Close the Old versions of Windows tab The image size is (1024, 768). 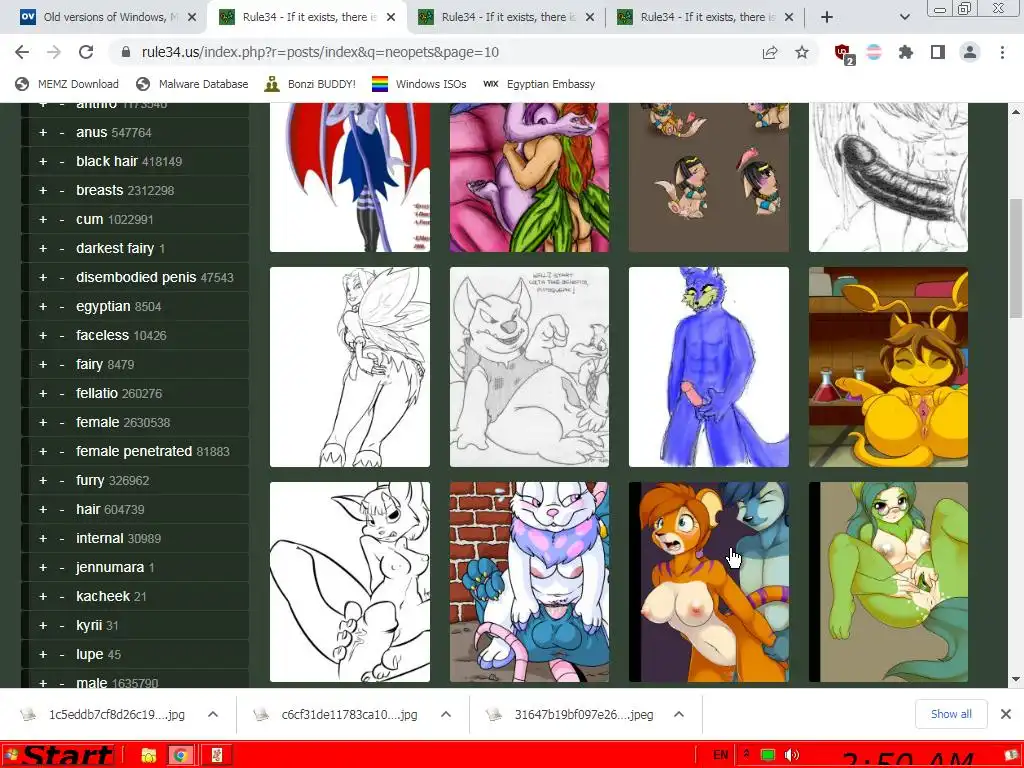[192, 18]
